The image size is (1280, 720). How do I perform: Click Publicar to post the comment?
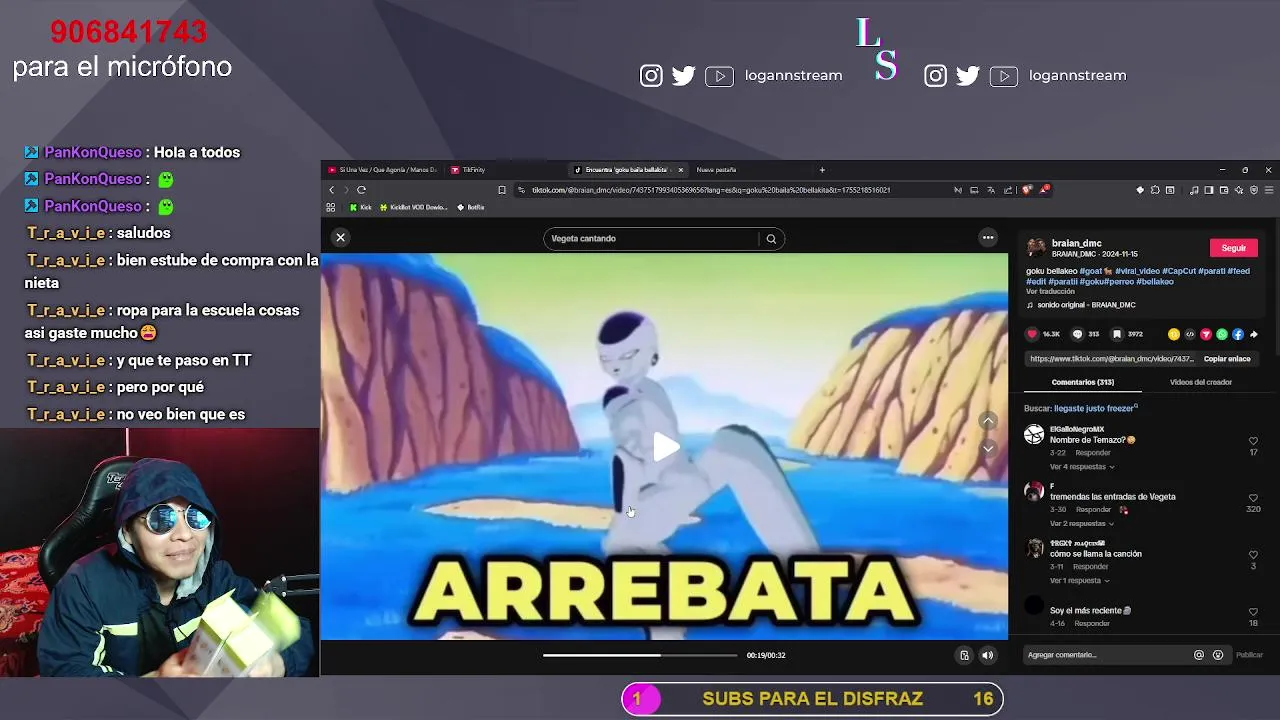[x=1249, y=655]
